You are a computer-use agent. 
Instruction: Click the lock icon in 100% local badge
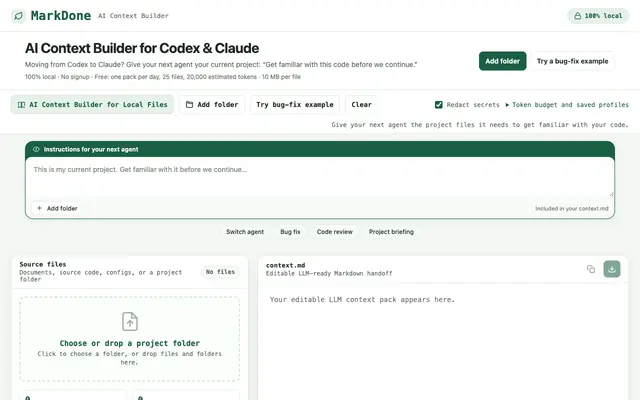pos(577,16)
